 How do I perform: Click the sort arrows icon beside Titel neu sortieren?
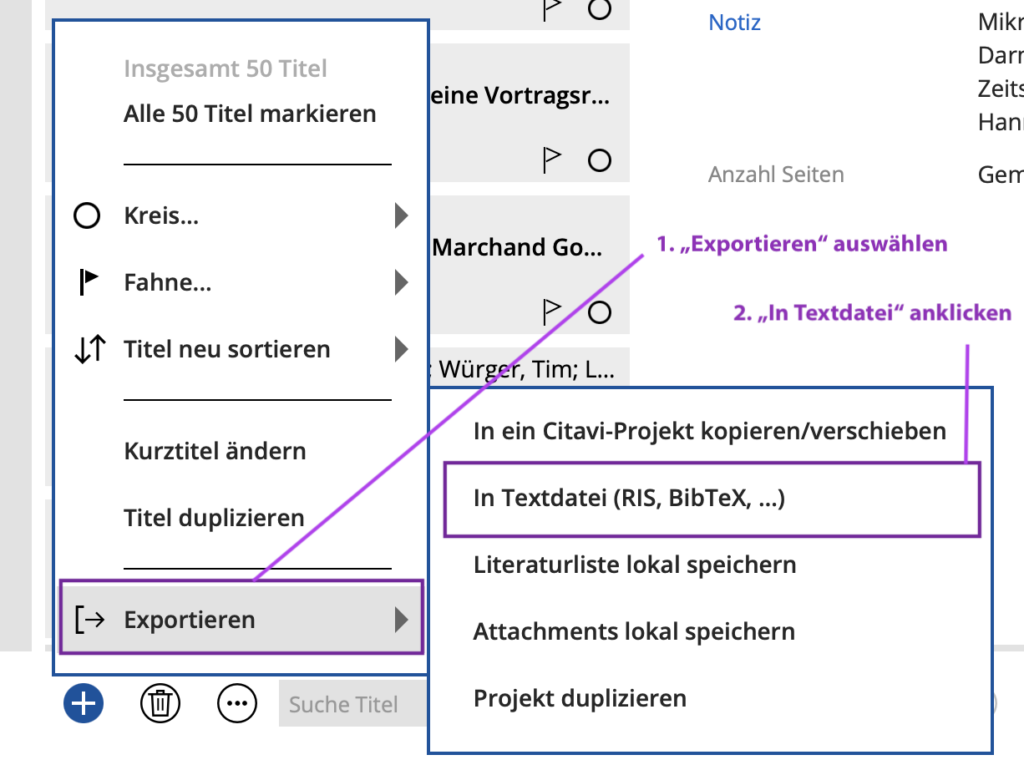click(90, 349)
